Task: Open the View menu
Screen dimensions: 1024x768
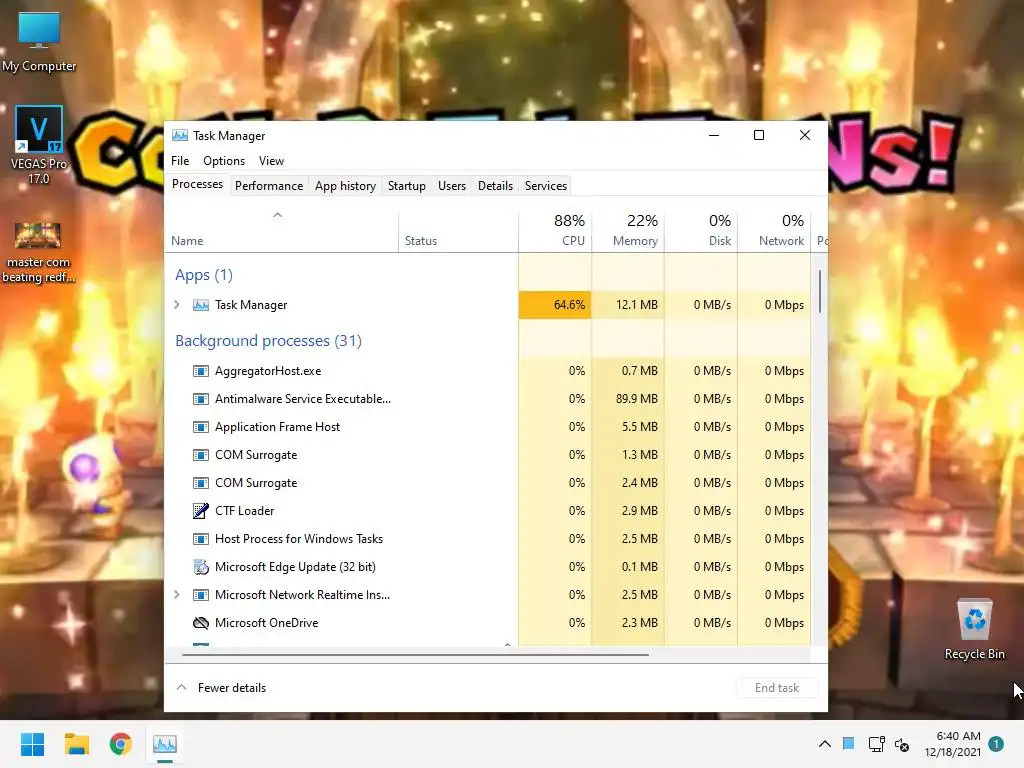Action: pyautogui.click(x=271, y=161)
